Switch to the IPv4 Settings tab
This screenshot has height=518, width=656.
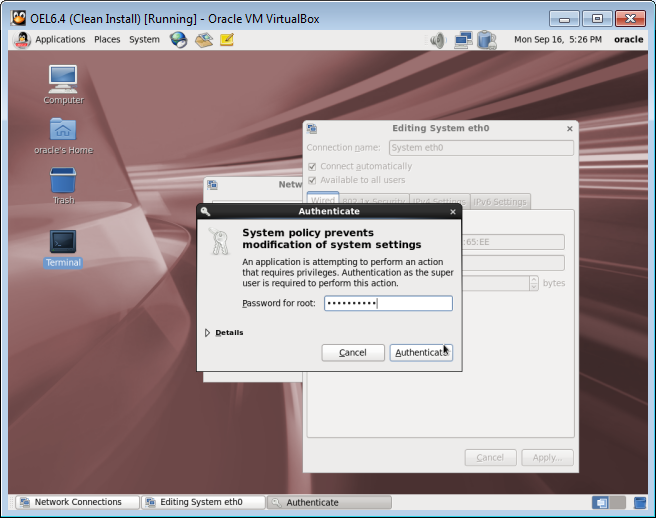(439, 202)
